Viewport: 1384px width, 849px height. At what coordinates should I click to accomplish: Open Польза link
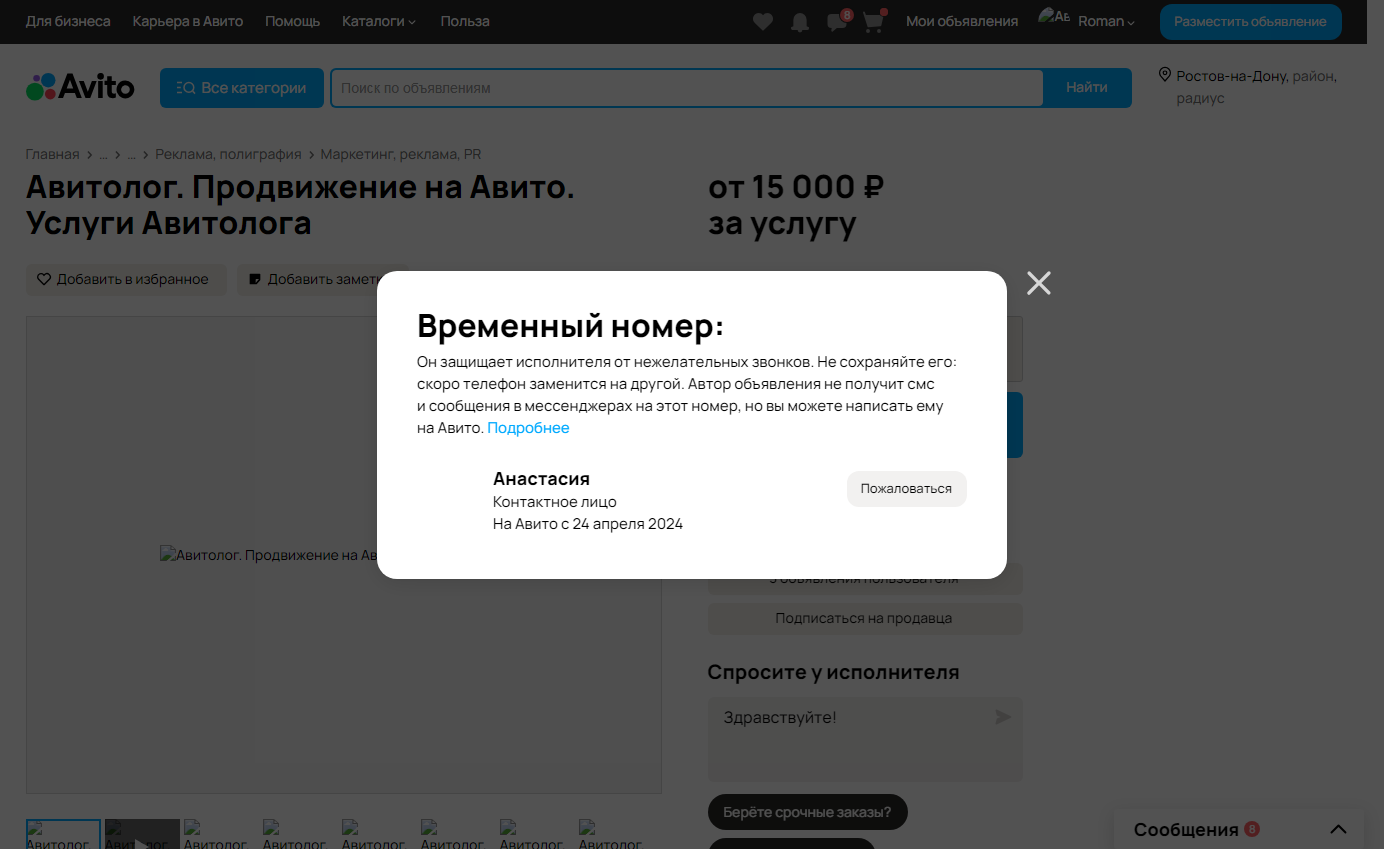point(465,21)
